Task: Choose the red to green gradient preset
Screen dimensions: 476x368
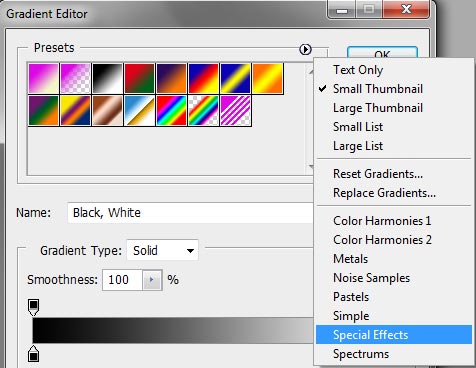Action: coord(139,79)
